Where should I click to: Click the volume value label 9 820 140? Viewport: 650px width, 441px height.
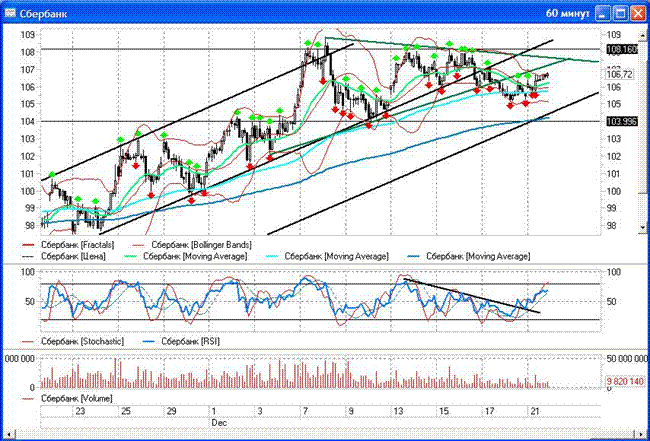point(625,381)
